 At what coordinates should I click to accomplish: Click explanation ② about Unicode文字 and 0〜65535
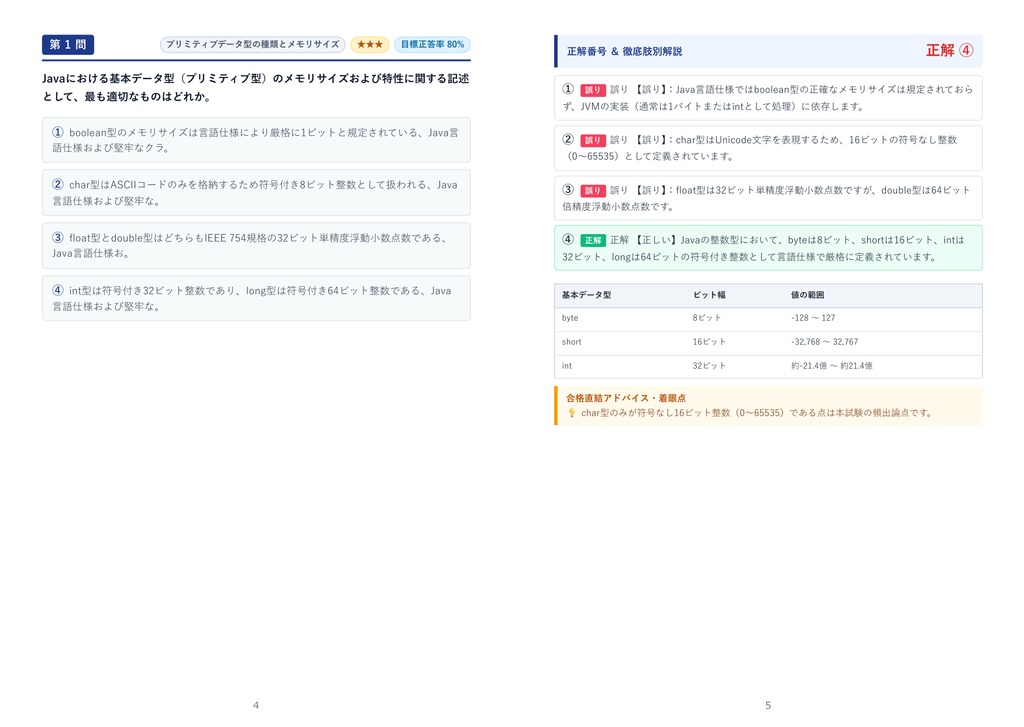(768, 148)
